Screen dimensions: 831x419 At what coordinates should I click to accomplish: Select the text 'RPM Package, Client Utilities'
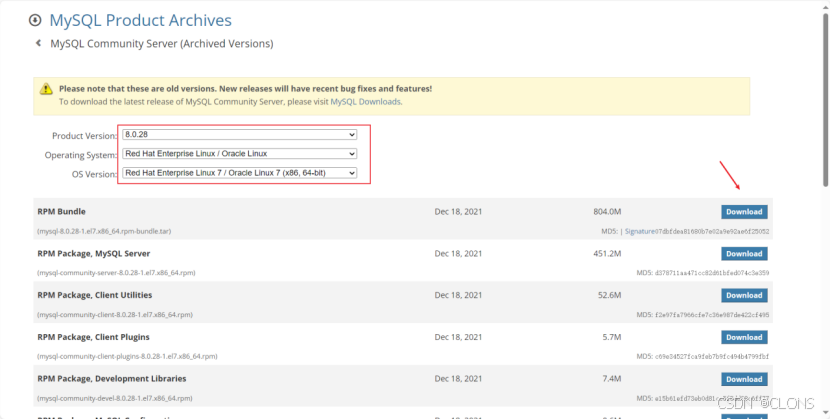point(95,295)
